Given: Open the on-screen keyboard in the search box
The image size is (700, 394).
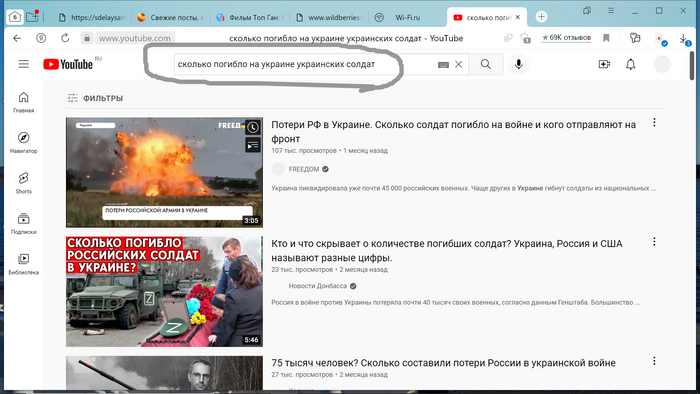Looking at the screenshot, I should coord(443,65).
